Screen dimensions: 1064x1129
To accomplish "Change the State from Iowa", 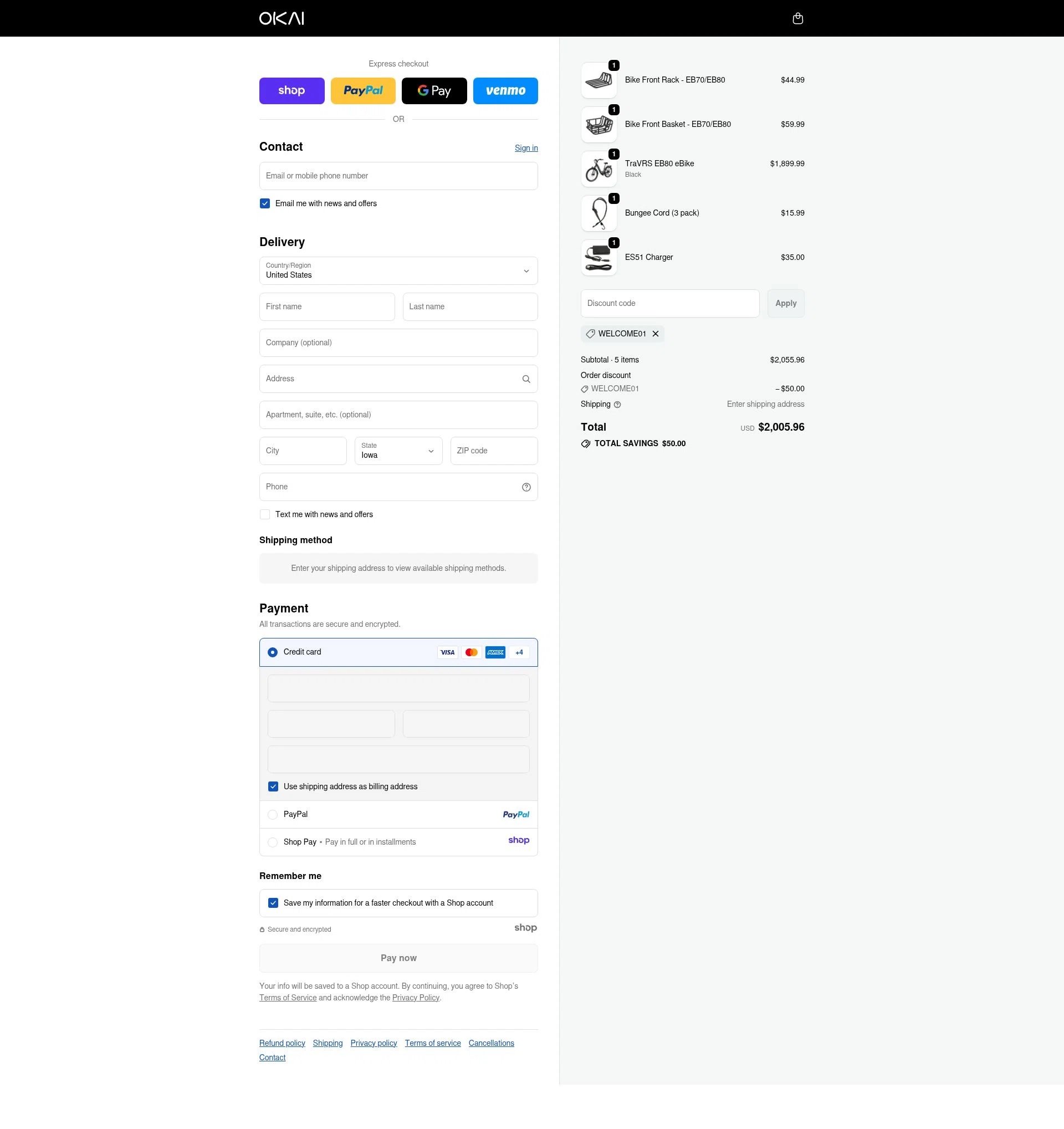I will tap(398, 451).
